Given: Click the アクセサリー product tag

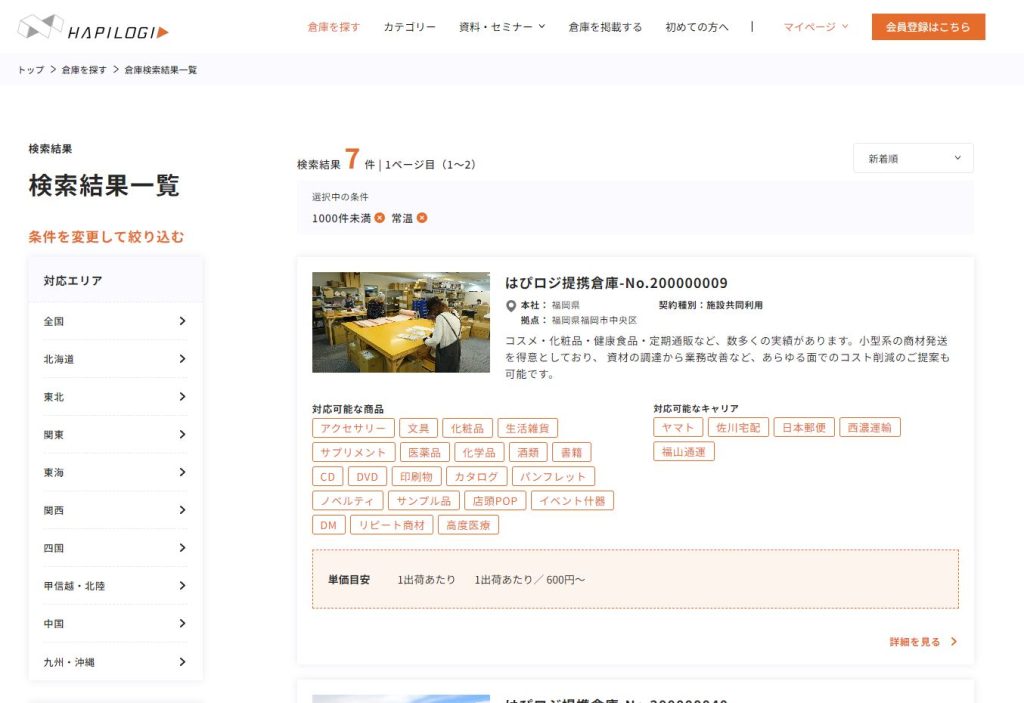Looking at the screenshot, I should tap(353, 428).
